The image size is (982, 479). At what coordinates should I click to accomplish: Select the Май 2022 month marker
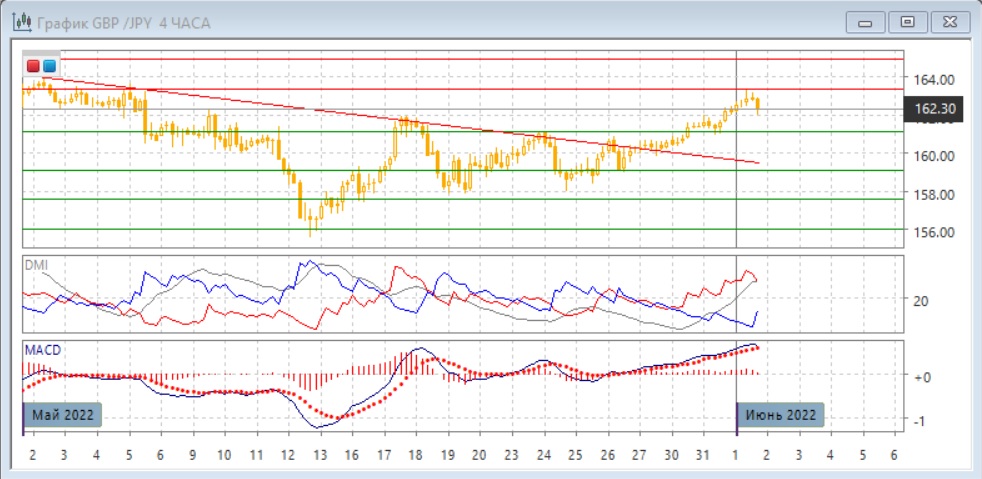[x=65, y=415]
